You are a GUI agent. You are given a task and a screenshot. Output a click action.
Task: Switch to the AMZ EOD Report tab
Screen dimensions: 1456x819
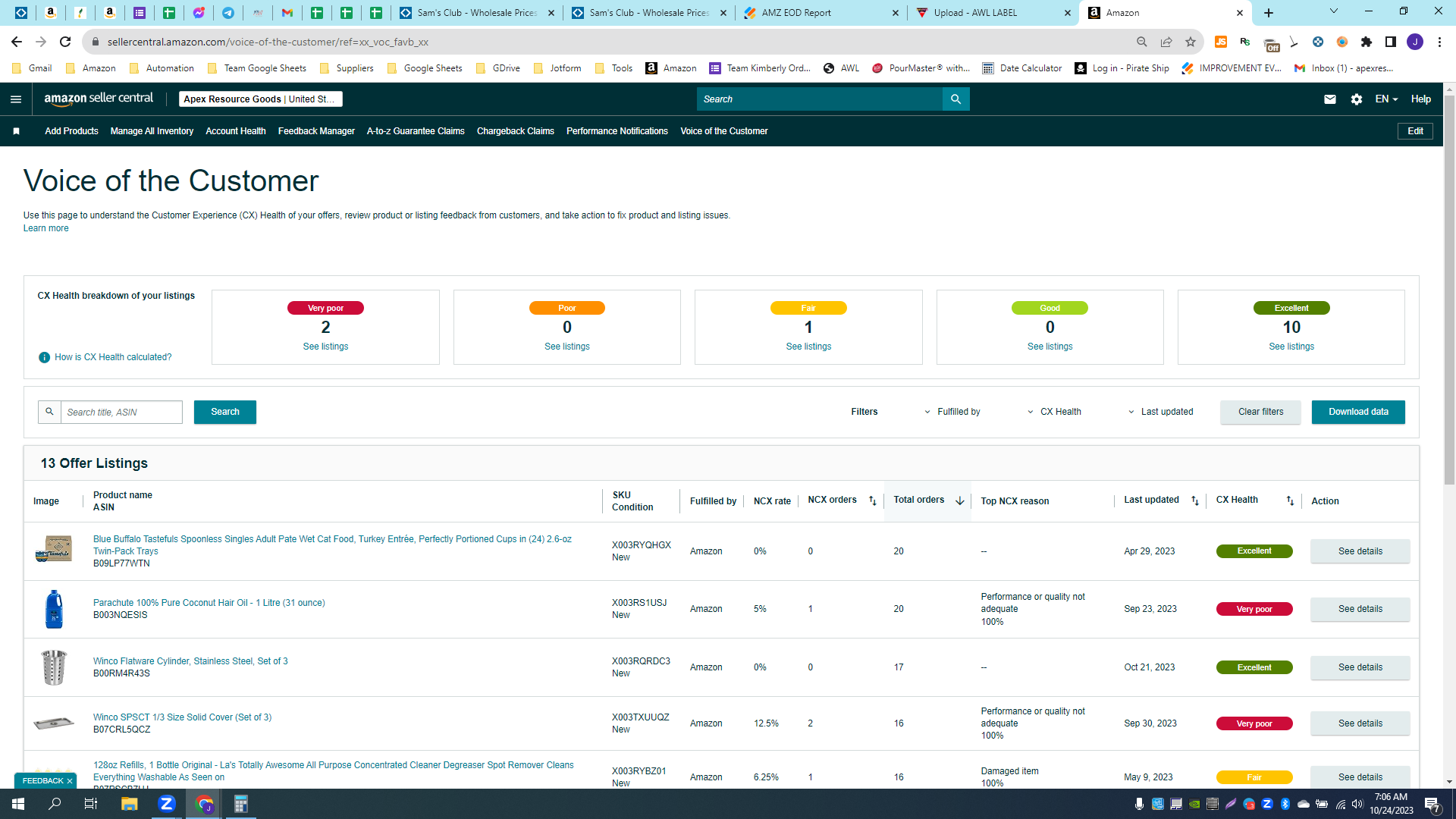click(x=821, y=13)
